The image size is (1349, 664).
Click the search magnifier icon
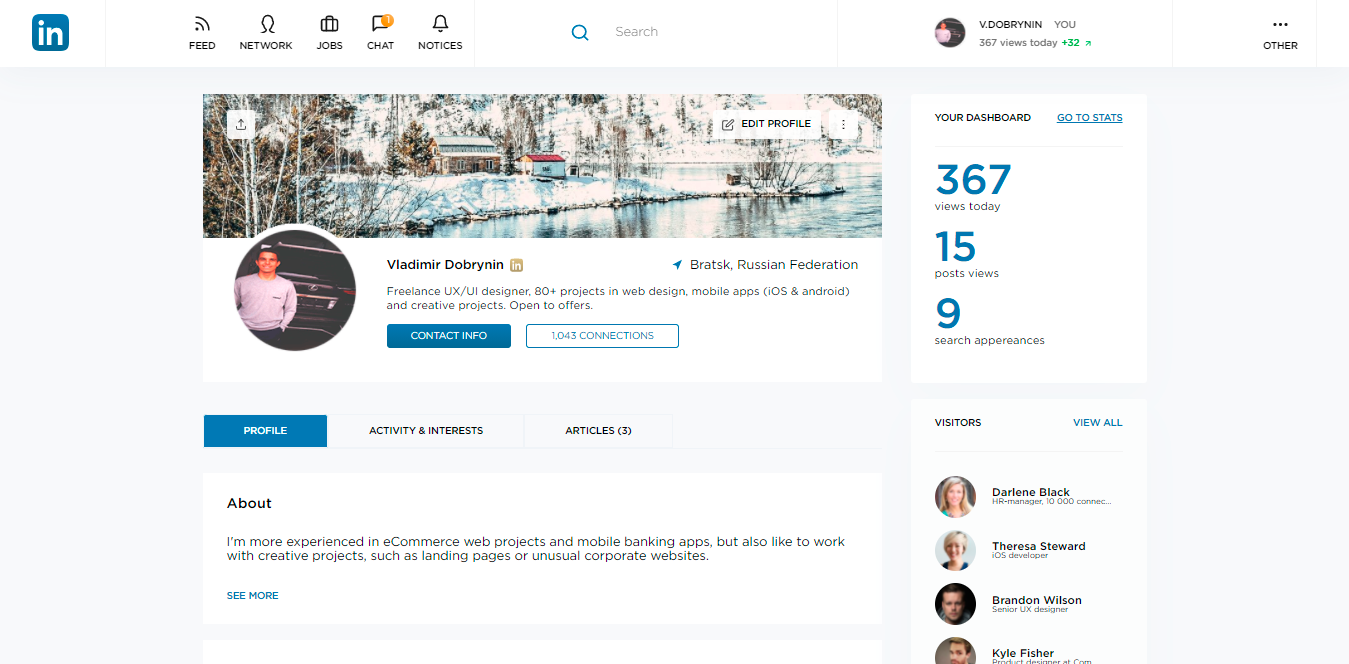(580, 33)
